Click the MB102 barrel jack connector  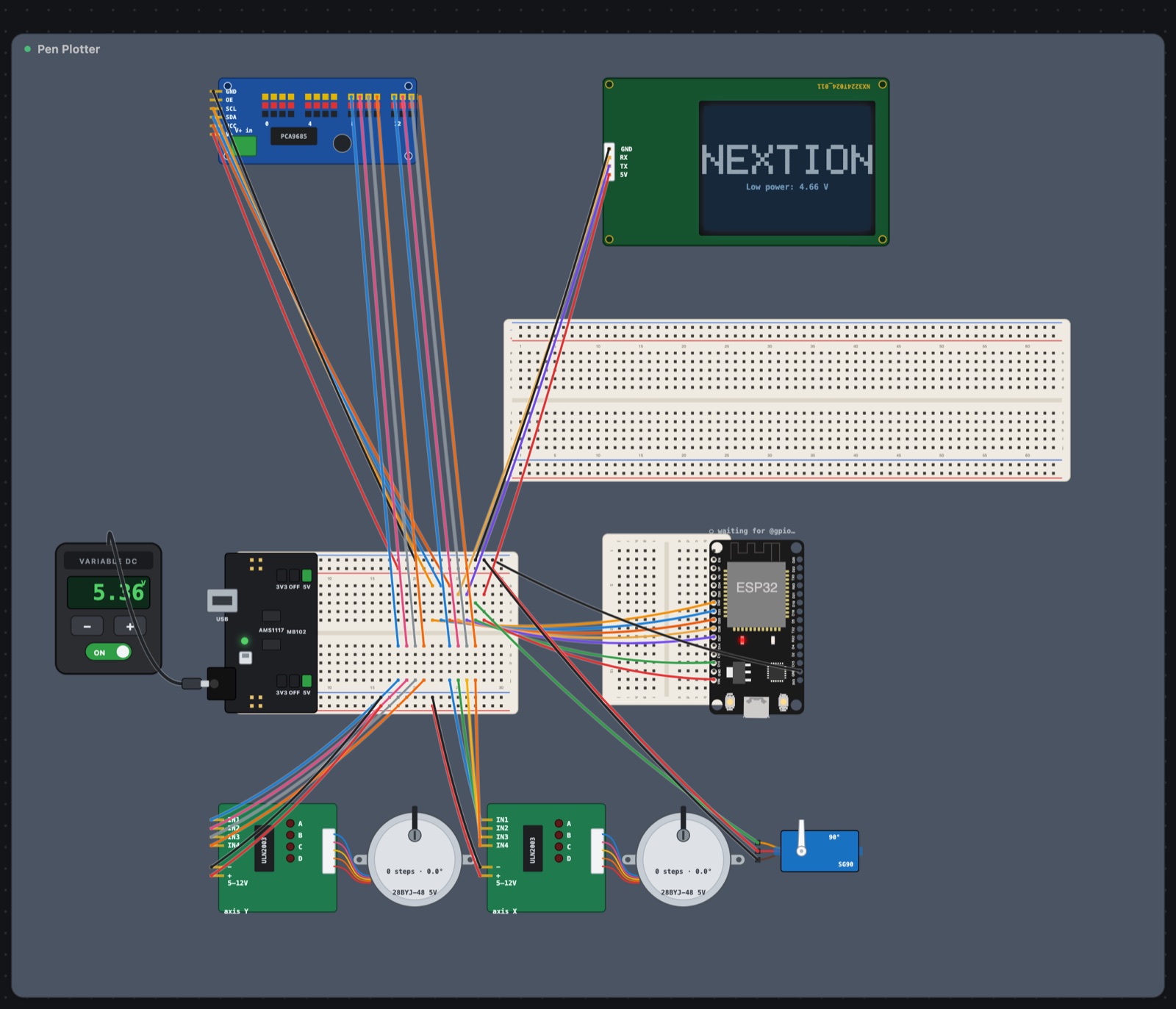pos(221,683)
